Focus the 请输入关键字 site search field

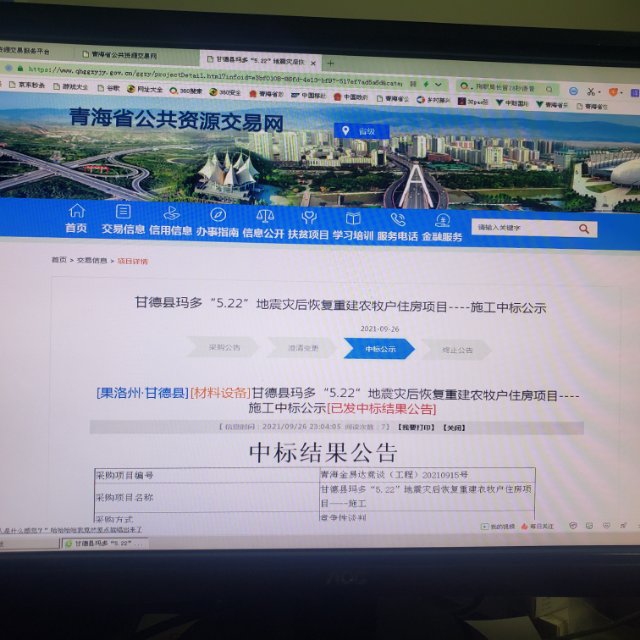(524, 227)
